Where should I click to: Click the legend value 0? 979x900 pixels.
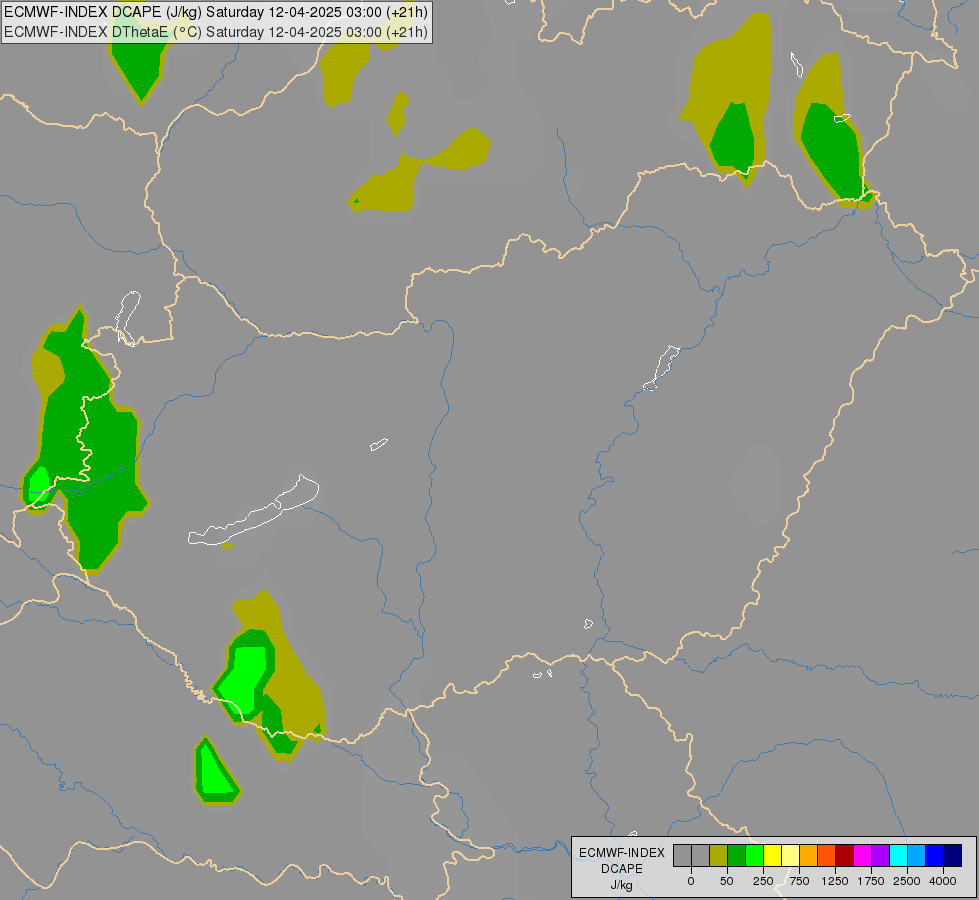point(691,881)
